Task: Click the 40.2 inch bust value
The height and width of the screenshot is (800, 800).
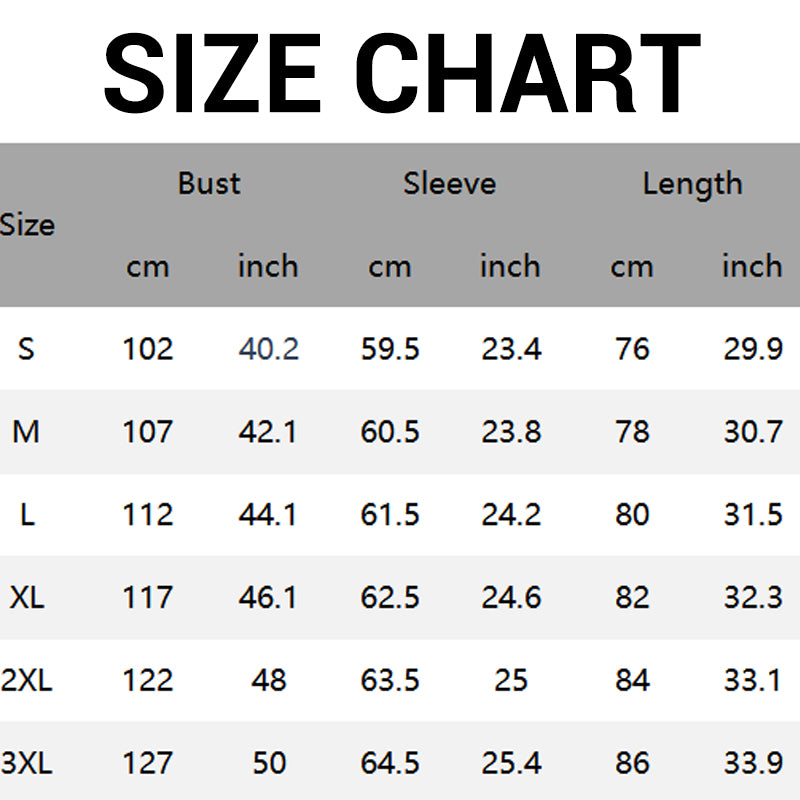Action: point(269,349)
